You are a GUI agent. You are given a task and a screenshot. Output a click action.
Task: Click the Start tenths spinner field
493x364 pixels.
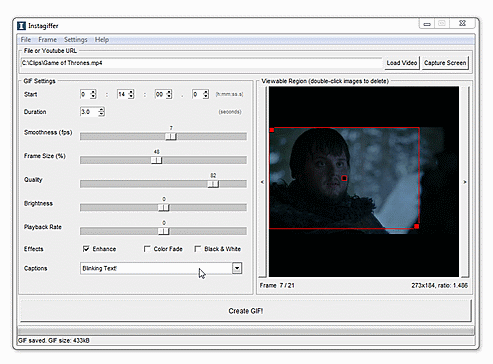(x=200, y=94)
